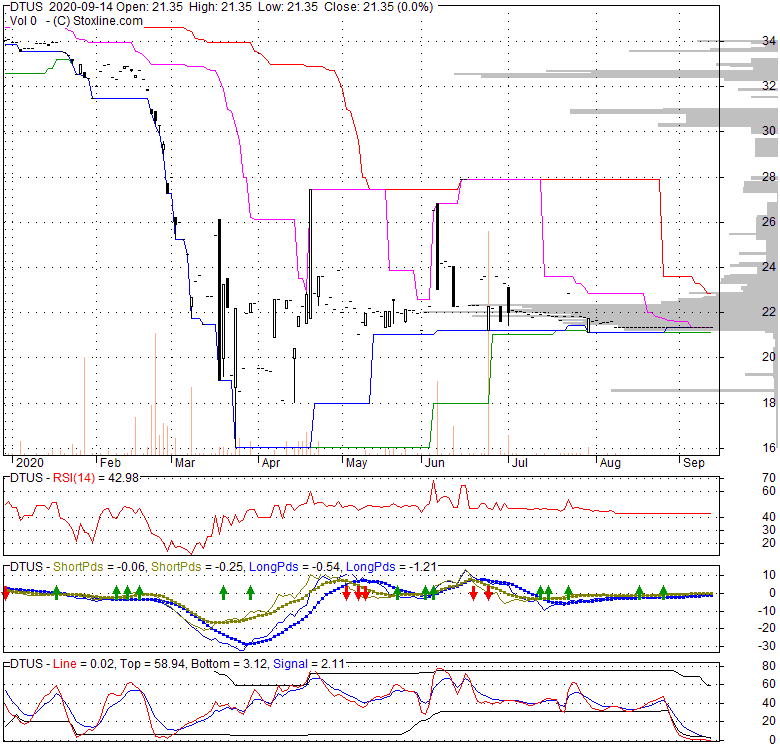Click the 18 price axis label
This screenshot has width=780, height=745.
click(x=769, y=403)
